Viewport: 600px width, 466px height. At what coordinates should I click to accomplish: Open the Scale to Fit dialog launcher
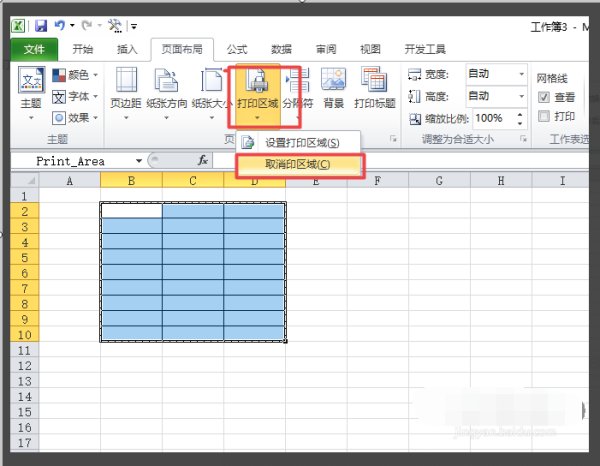(x=523, y=138)
